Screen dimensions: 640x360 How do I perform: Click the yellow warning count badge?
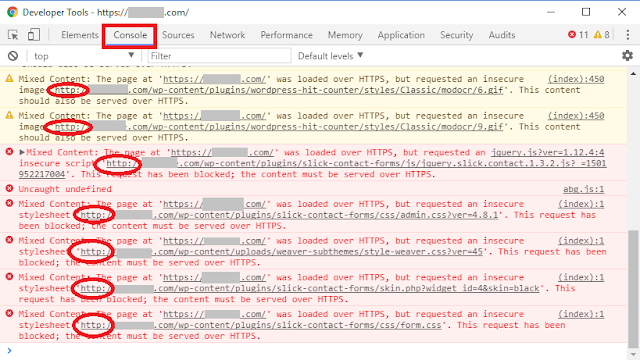point(602,35)
